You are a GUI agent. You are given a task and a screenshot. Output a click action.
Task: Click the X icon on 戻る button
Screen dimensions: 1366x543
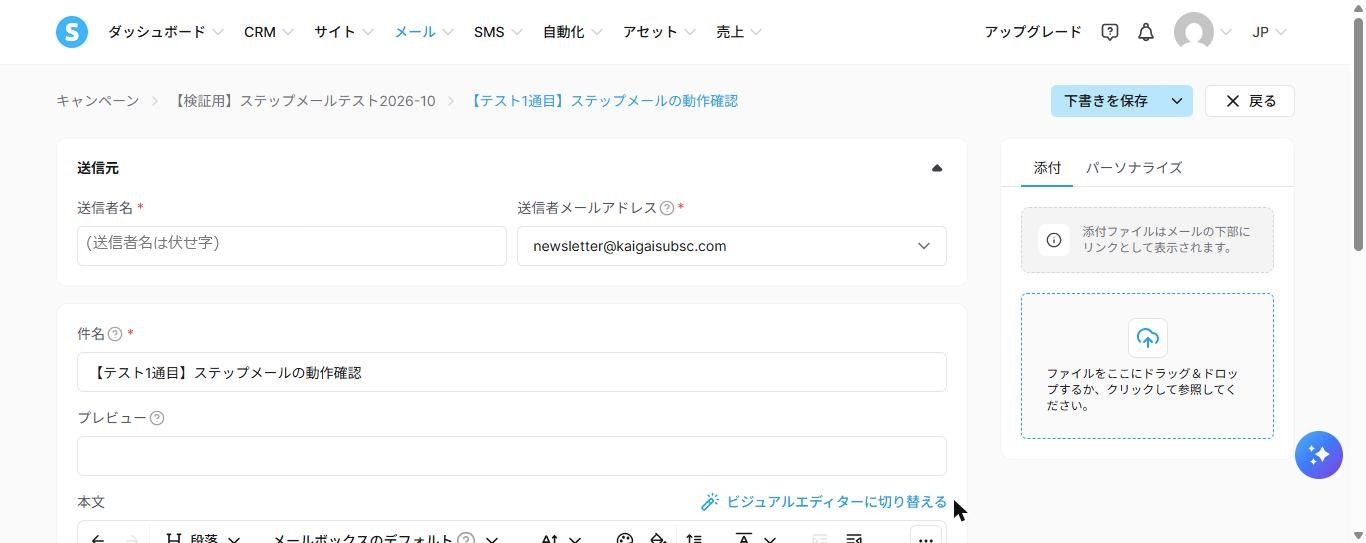pyautogui.click(x=1232, y=101)
